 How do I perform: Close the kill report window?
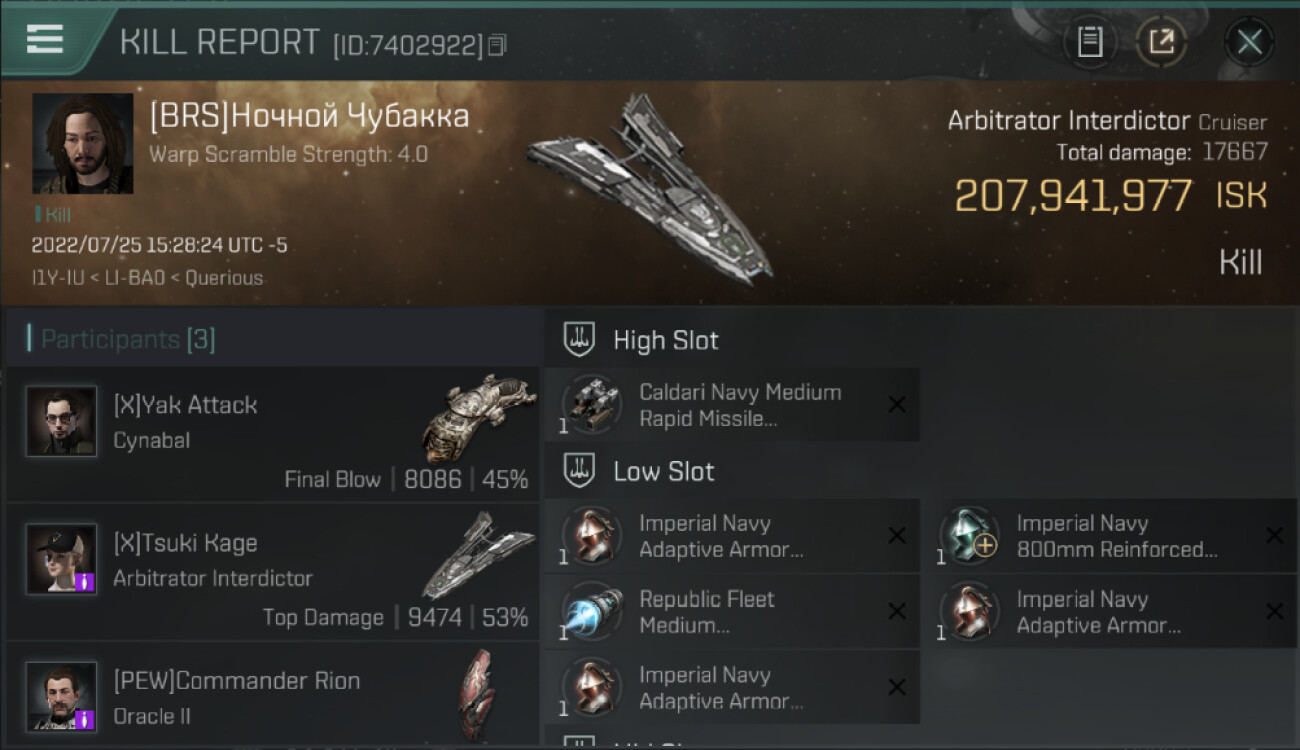[1249, 42]
